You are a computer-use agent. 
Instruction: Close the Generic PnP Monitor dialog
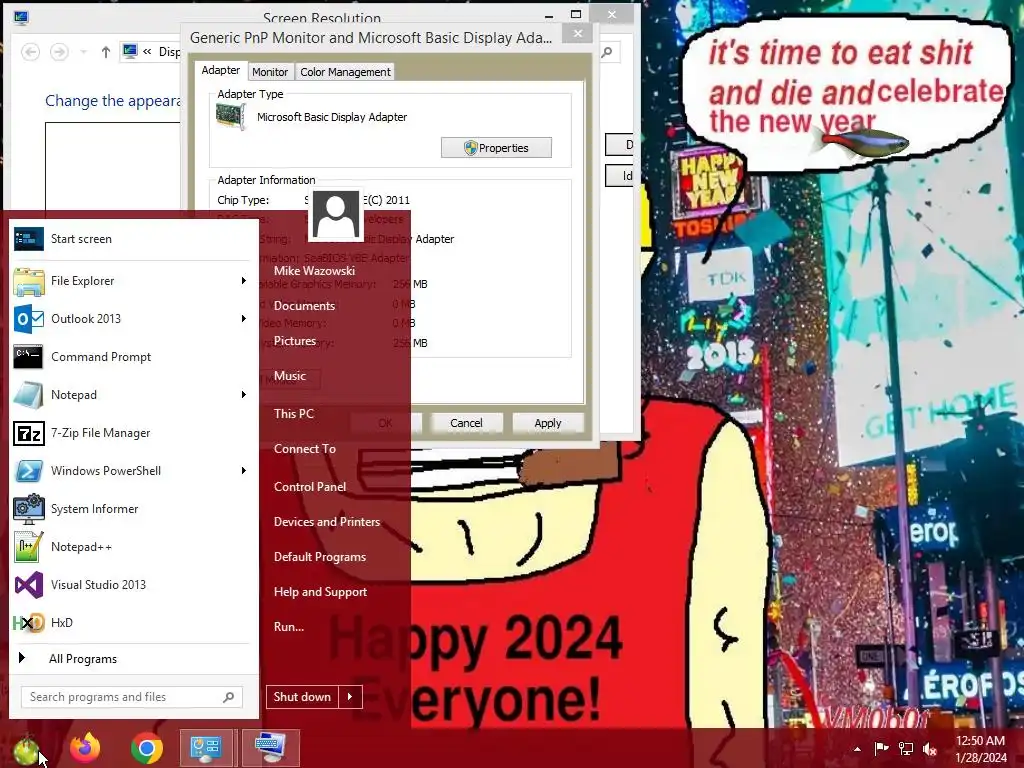coord(578,34)
